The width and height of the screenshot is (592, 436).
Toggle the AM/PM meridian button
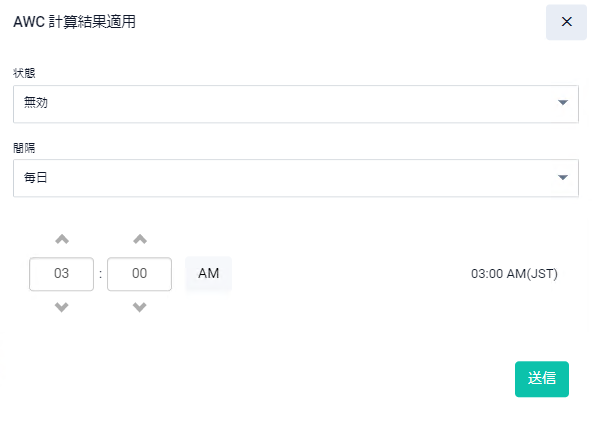pos(208,273)
